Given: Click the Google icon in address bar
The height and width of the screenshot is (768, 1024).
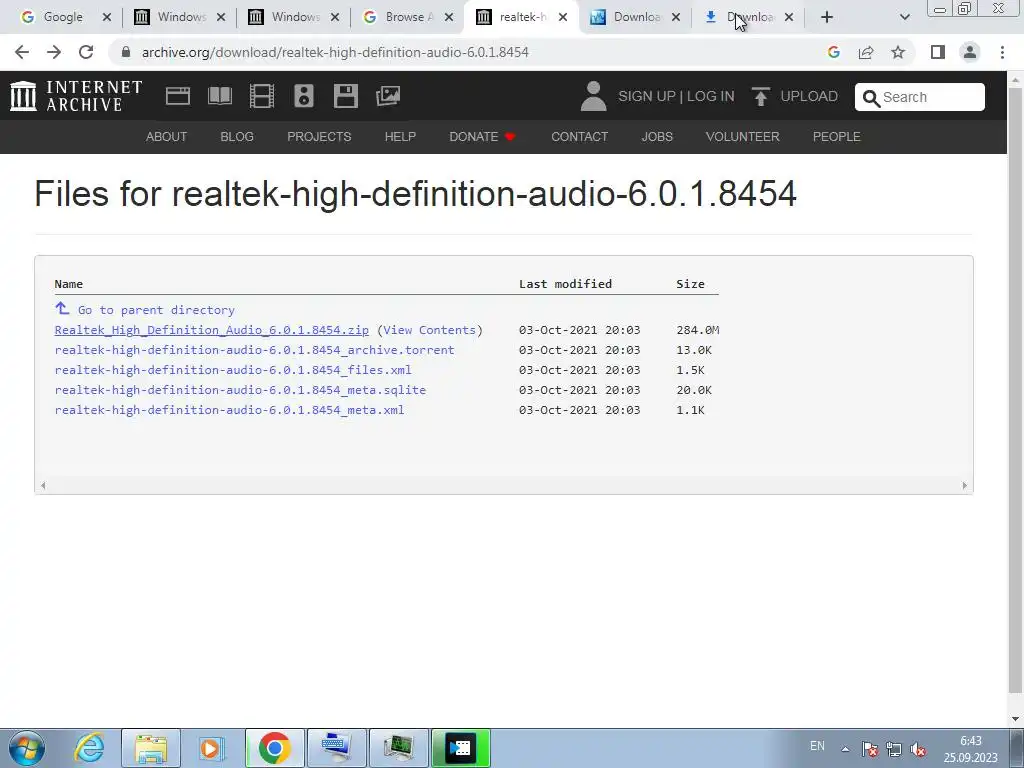Looking at the screenshot, I should pyautogui.click(x=833, y=52).
